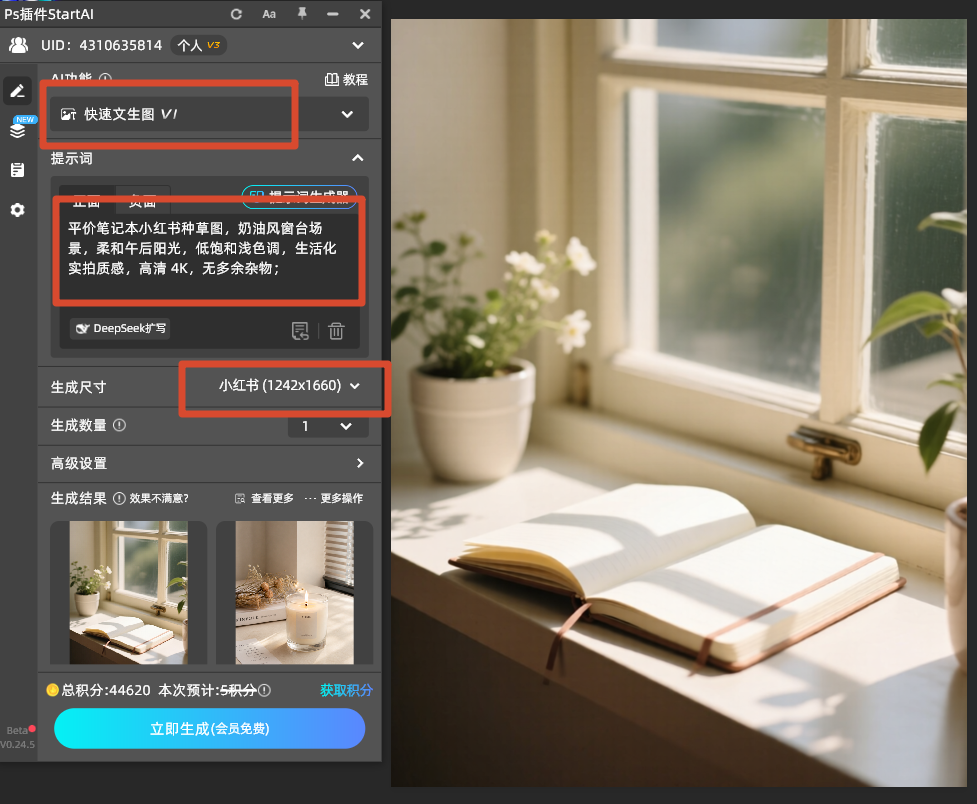This screenshot has height=804, width=977.
Task: Open the Aa font size setting
Action: (269, 14)
